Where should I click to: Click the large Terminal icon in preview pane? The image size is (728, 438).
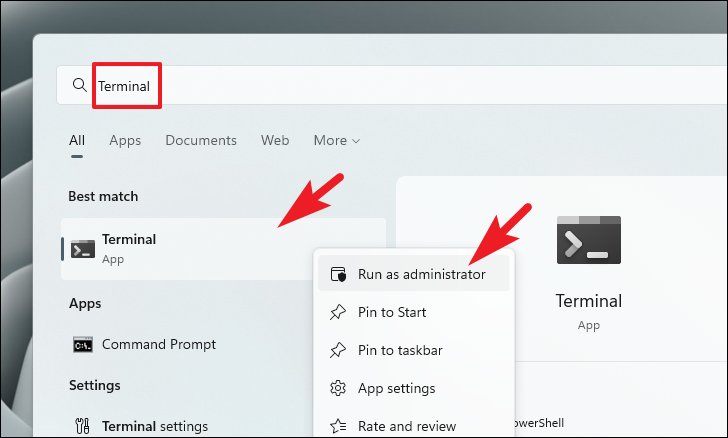point(589,240)
